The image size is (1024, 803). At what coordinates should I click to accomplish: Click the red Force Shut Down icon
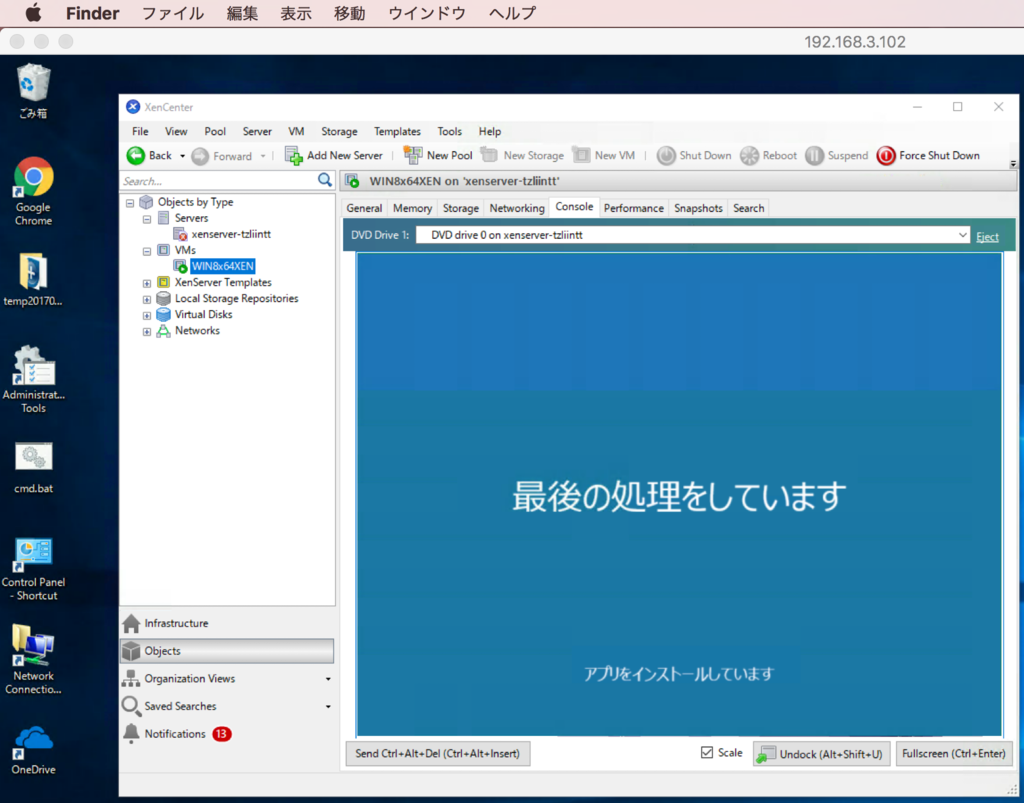click(886, 155)
